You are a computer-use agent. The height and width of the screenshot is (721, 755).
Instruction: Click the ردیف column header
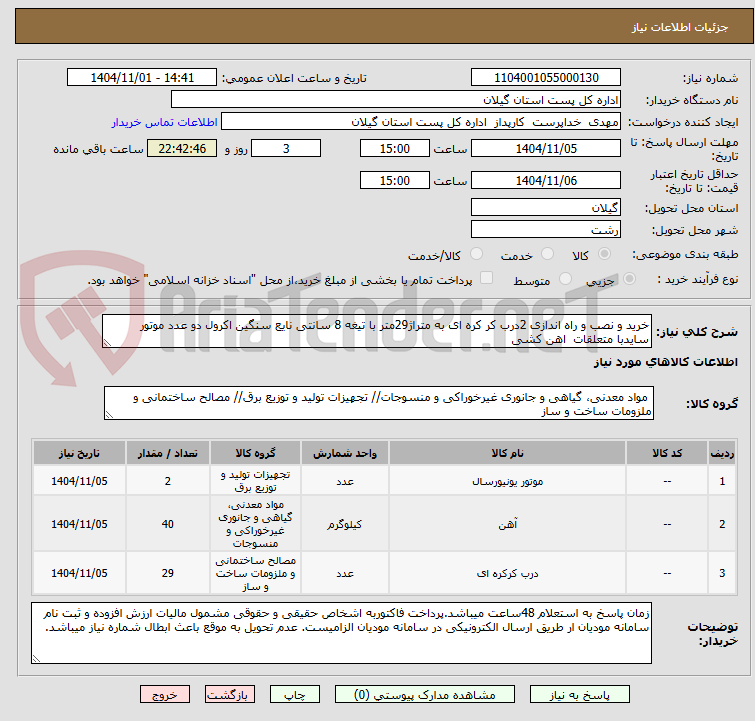tap(722, 453)
